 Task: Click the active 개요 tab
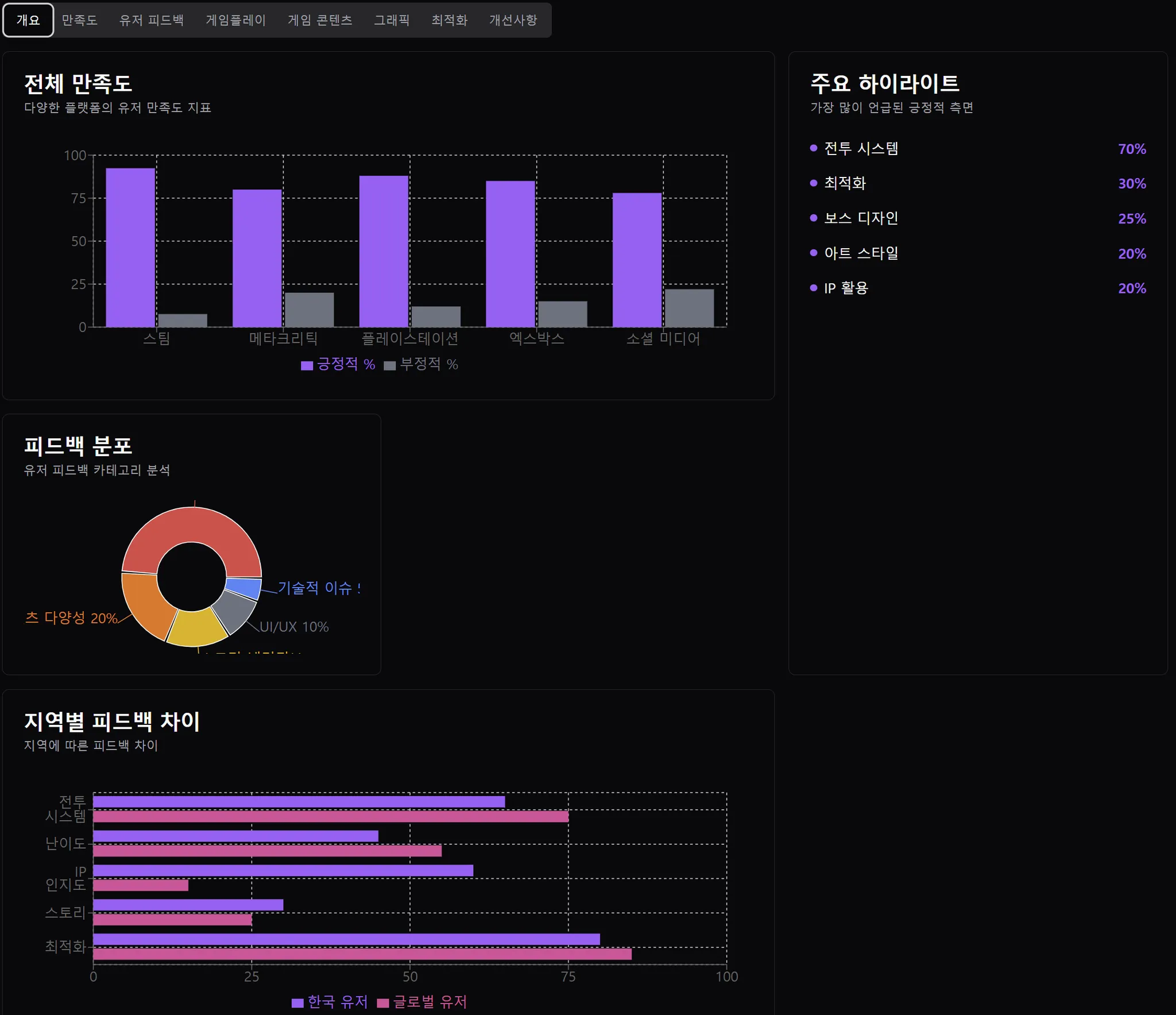click(28, 20)
